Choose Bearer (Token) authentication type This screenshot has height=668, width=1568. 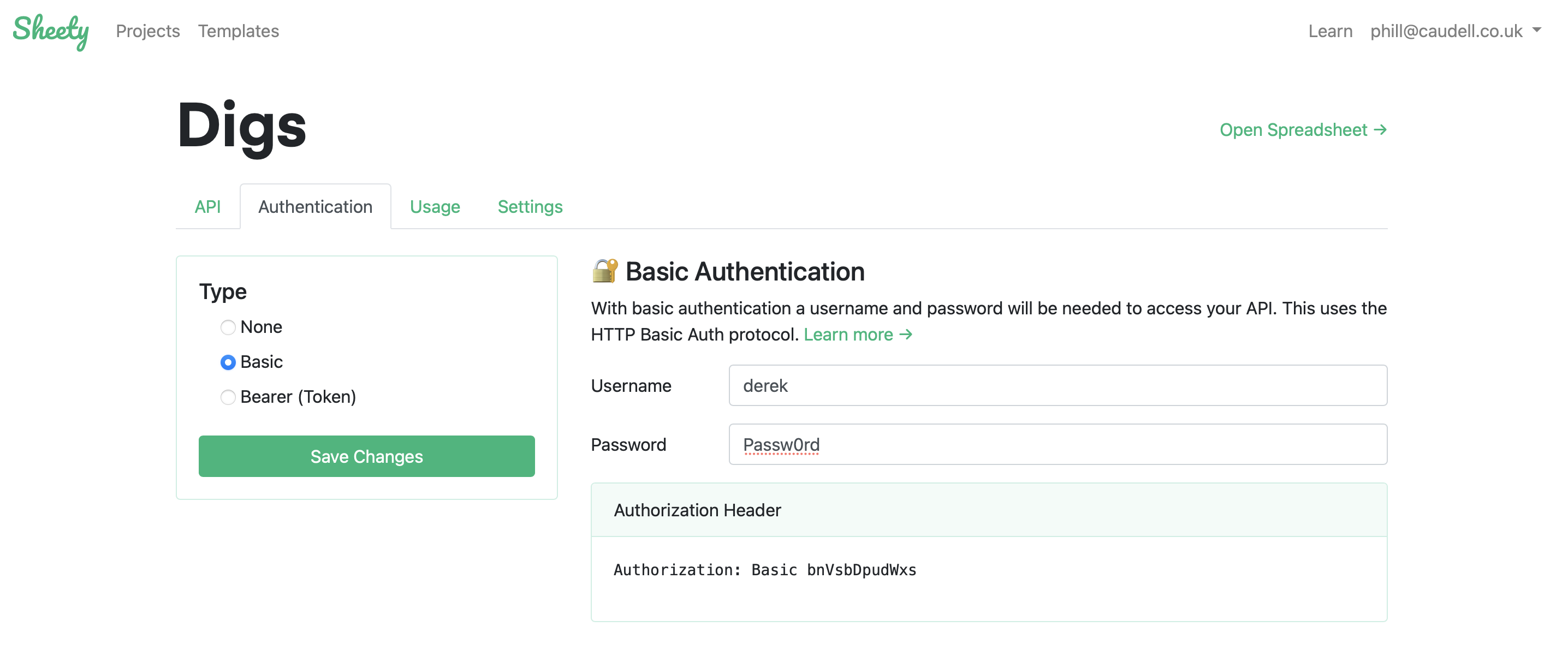[x=228, y=397]
